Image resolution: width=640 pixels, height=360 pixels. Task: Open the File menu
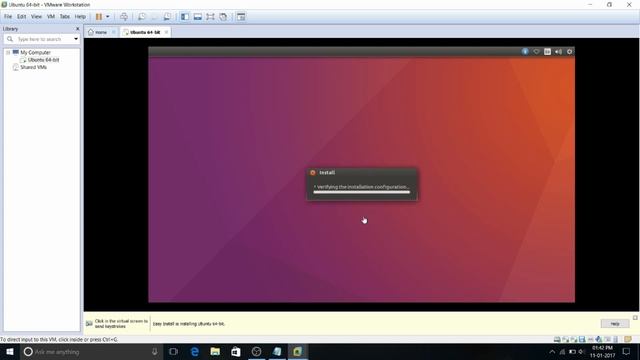(x=8, y=17)
